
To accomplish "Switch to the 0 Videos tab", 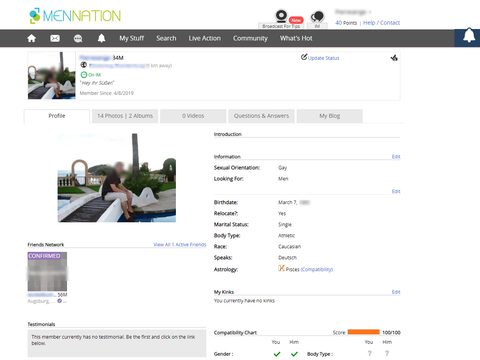I will tap(193, 116).
